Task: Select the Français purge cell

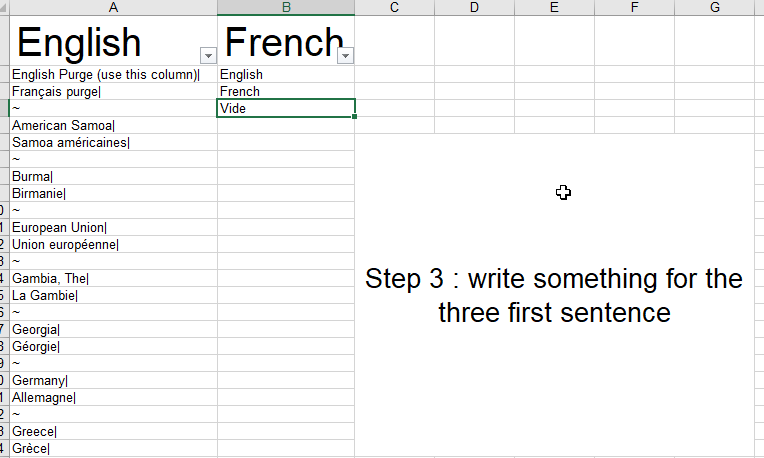Action: (x=114, y=92)
